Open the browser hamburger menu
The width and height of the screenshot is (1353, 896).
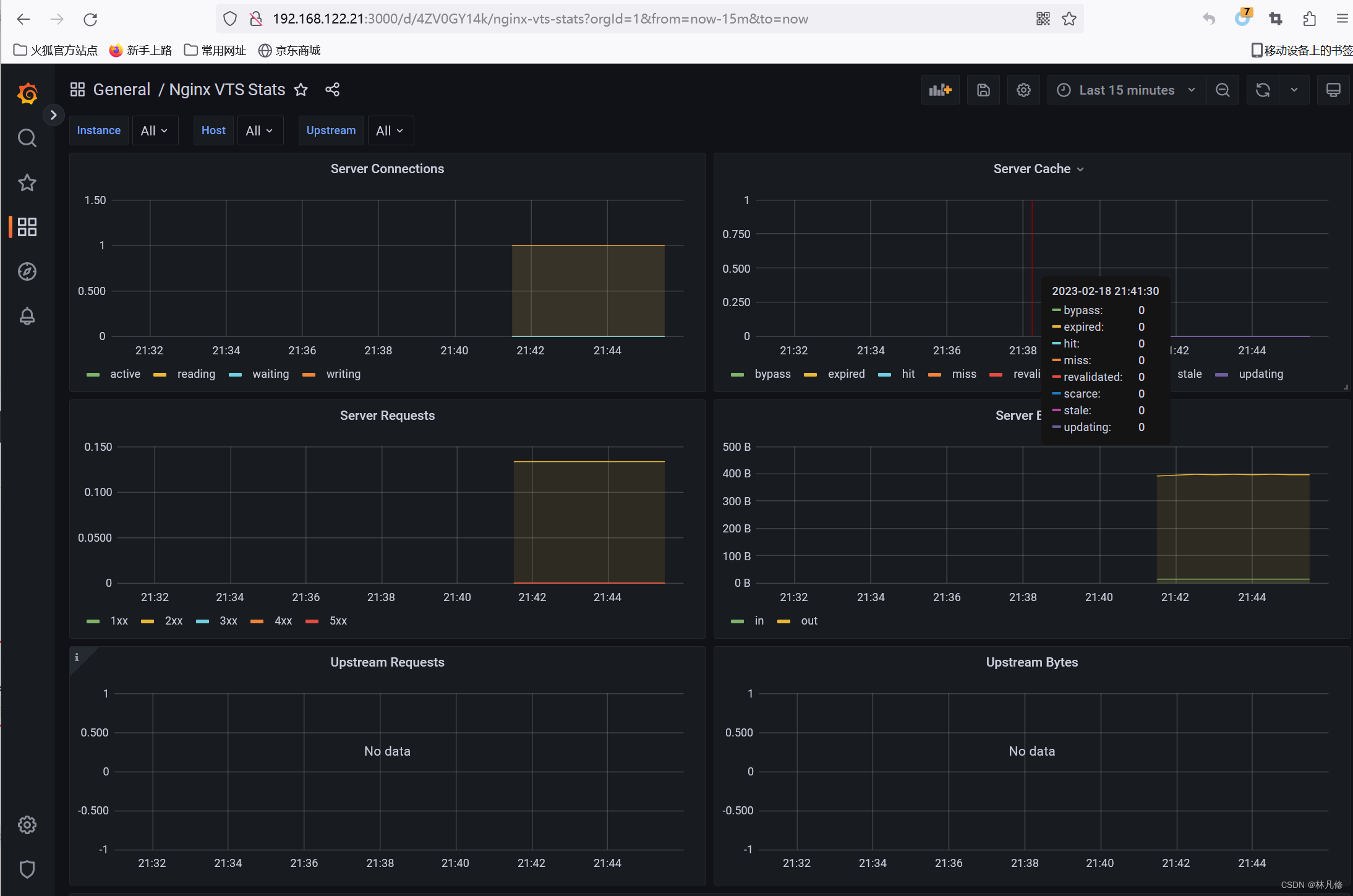click(x=1342, y=19)
